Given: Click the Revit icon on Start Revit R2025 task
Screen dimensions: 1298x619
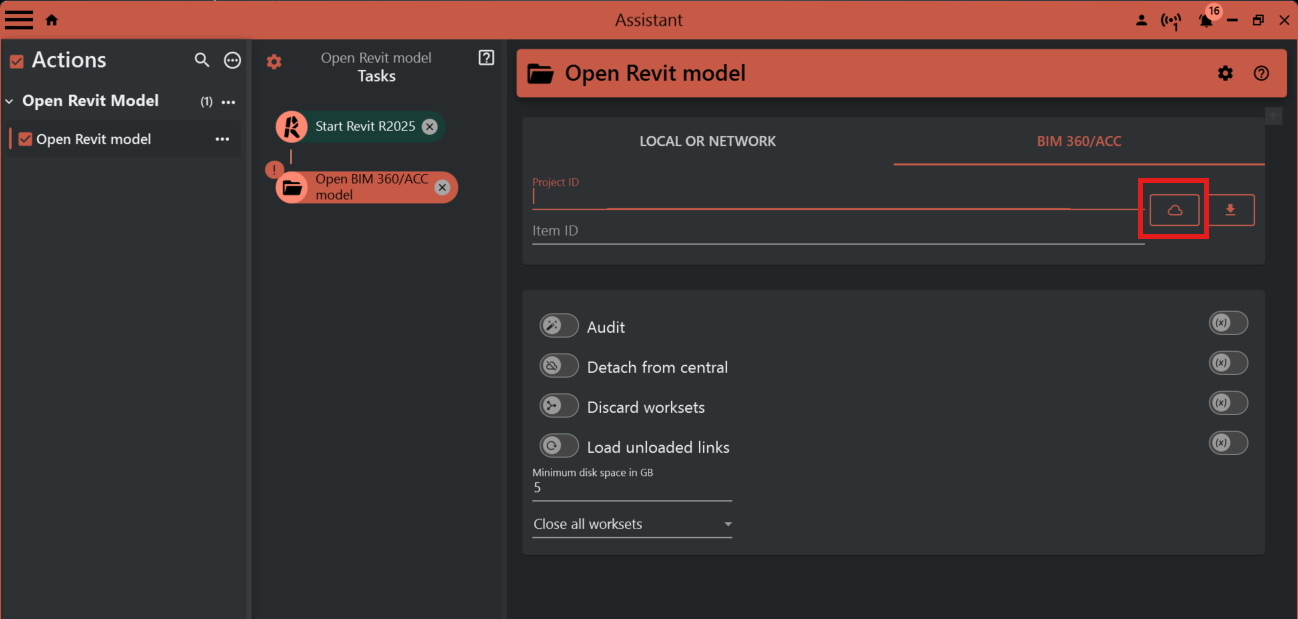Looking at the screenshot, I should 291,126.
